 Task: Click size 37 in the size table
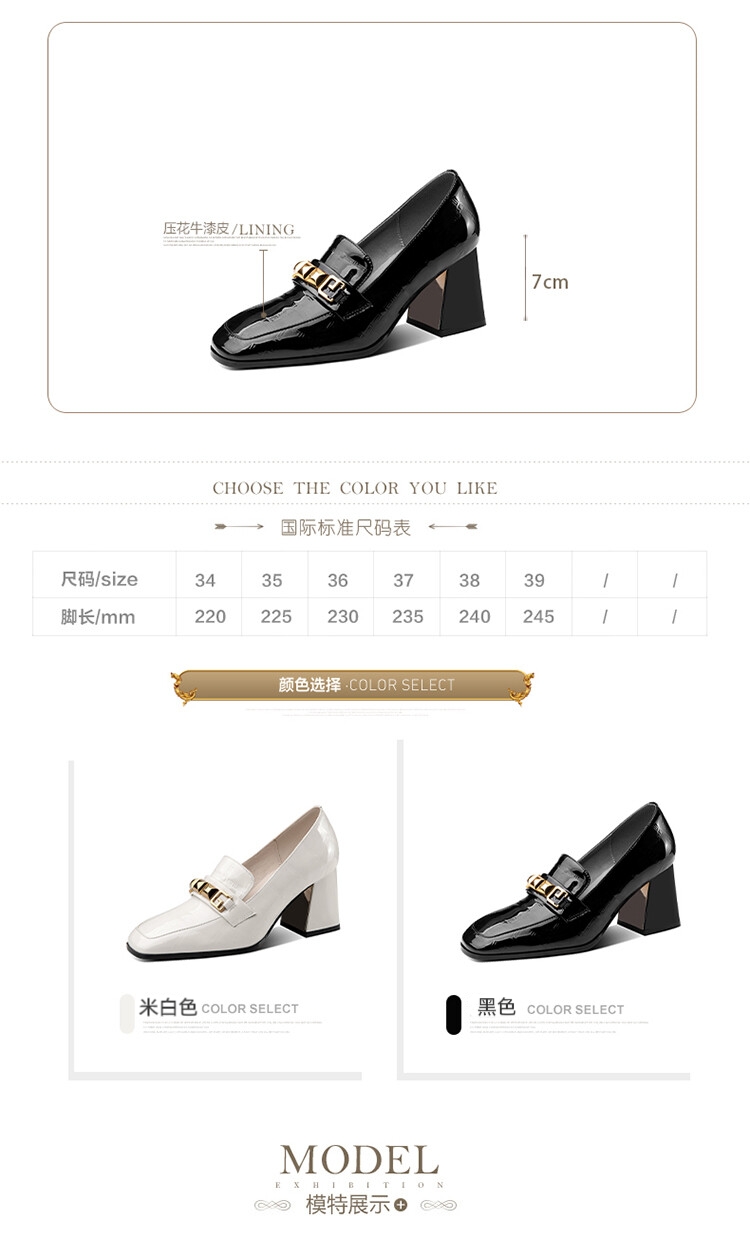click(403, 580)
